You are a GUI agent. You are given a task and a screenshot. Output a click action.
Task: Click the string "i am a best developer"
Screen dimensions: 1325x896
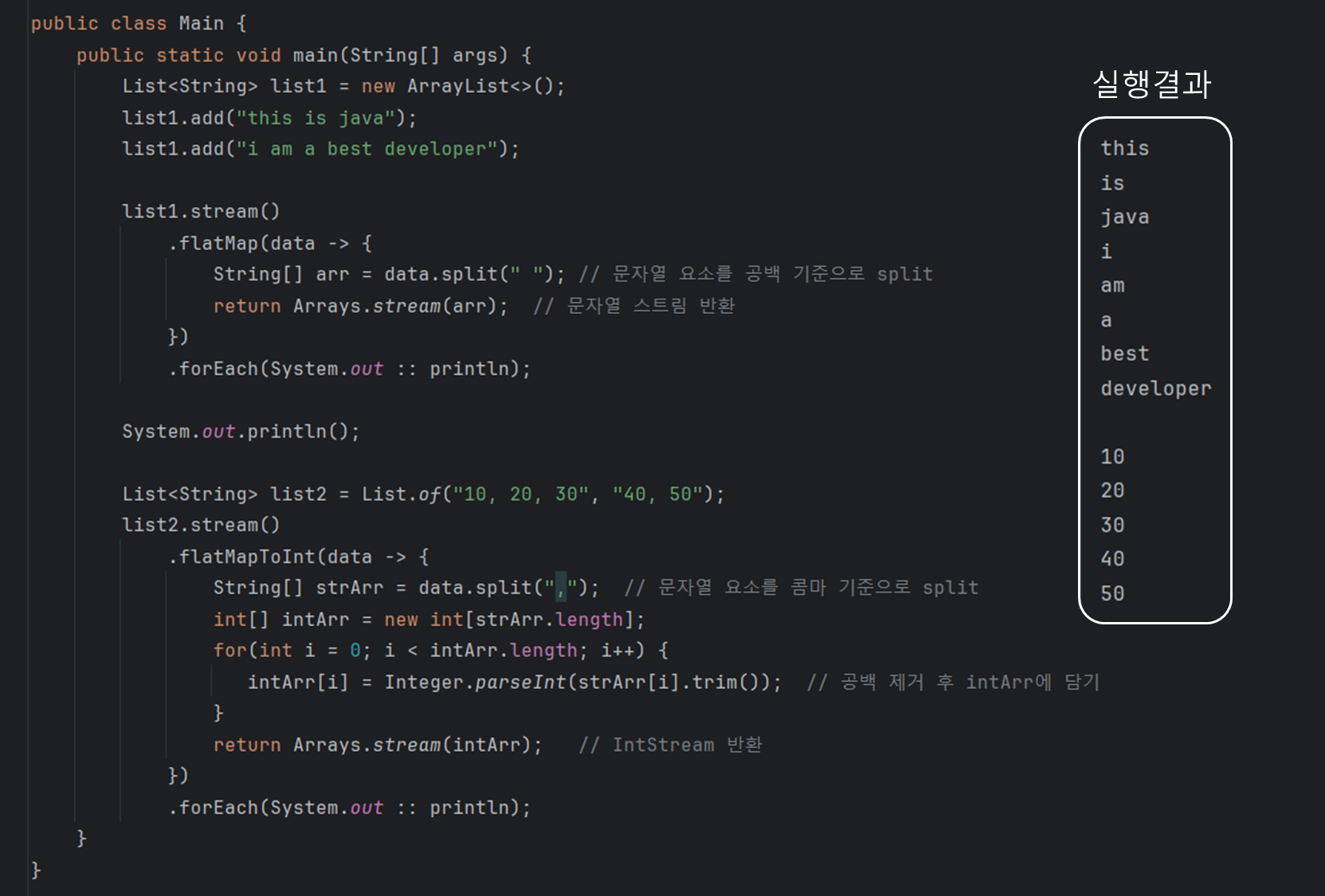367,149
